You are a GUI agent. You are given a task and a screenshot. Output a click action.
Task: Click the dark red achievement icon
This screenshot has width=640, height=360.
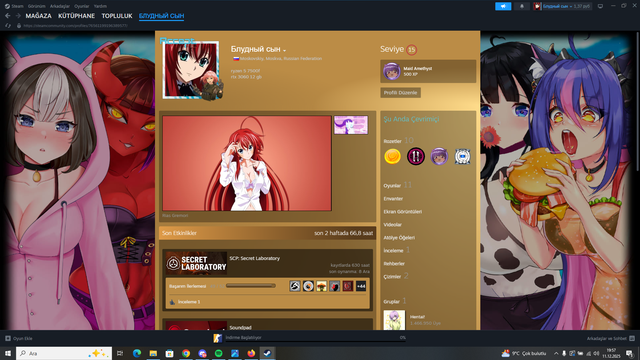pos(348,286)
